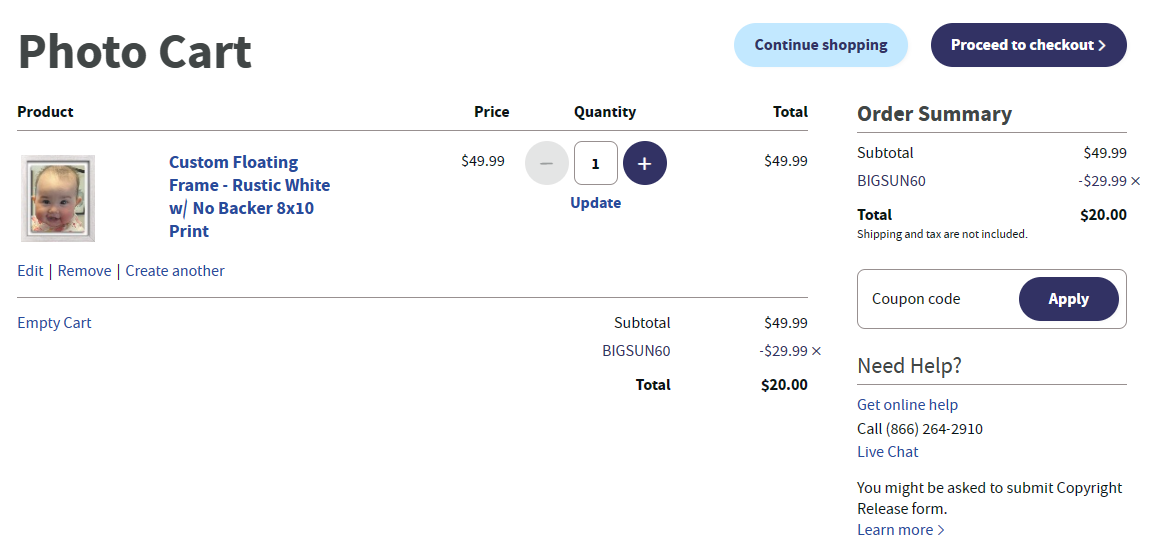Edit the cart item
The height and width of the screenshot is (559, 1149).
point(30,271)
